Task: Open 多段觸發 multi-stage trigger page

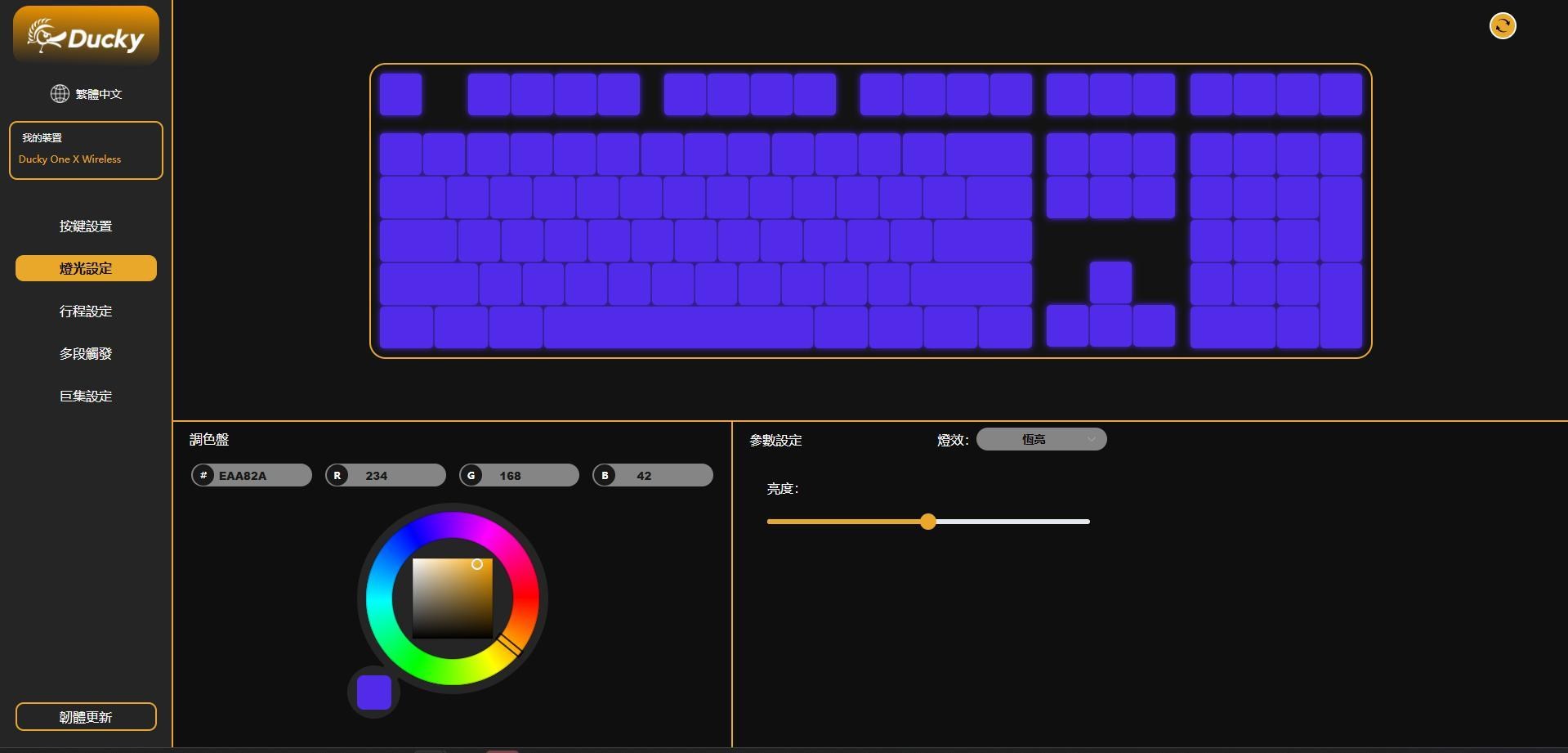Action: pyautogui.click(x=86, y=354)
